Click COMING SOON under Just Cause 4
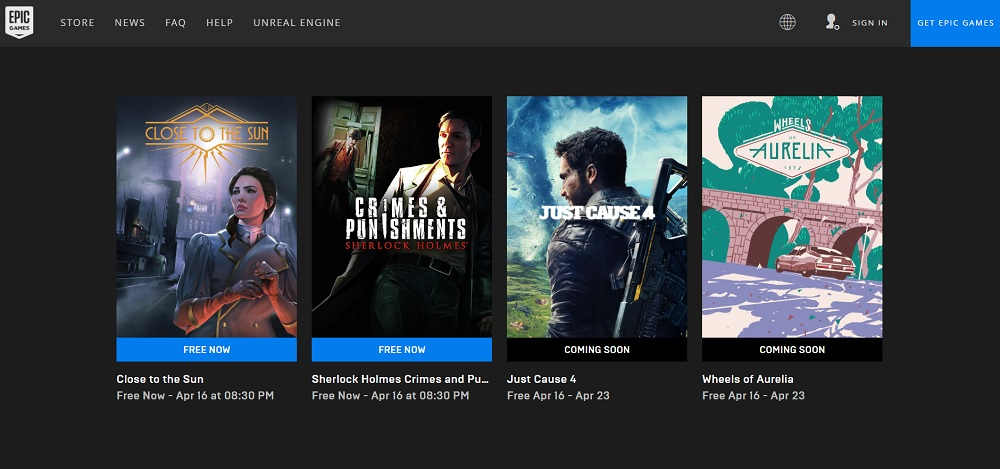The image size is (1000, 469). point(597,350)
